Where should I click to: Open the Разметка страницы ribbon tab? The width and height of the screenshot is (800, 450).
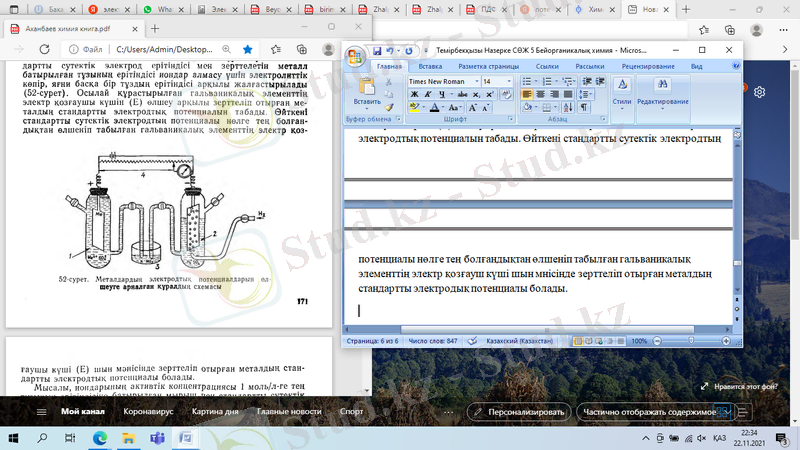[490, 66]
